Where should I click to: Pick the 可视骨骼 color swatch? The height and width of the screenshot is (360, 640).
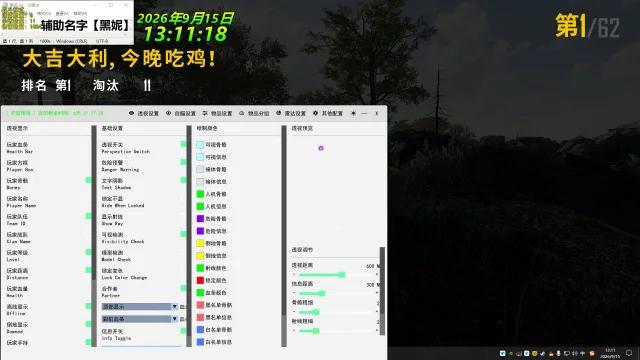pos(200,144)
